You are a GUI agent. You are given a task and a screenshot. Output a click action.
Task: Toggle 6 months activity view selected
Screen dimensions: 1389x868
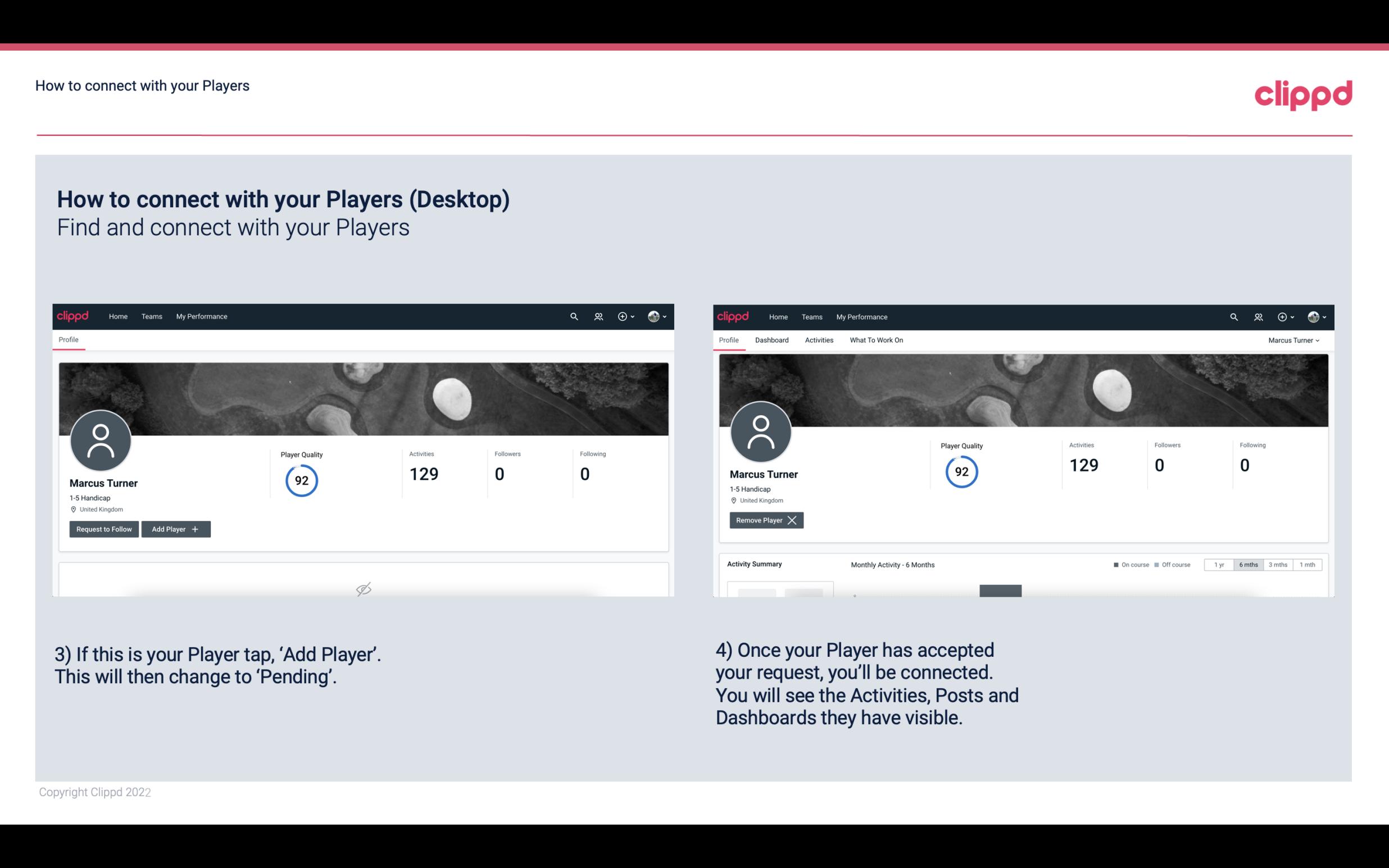coord(1249,564)
